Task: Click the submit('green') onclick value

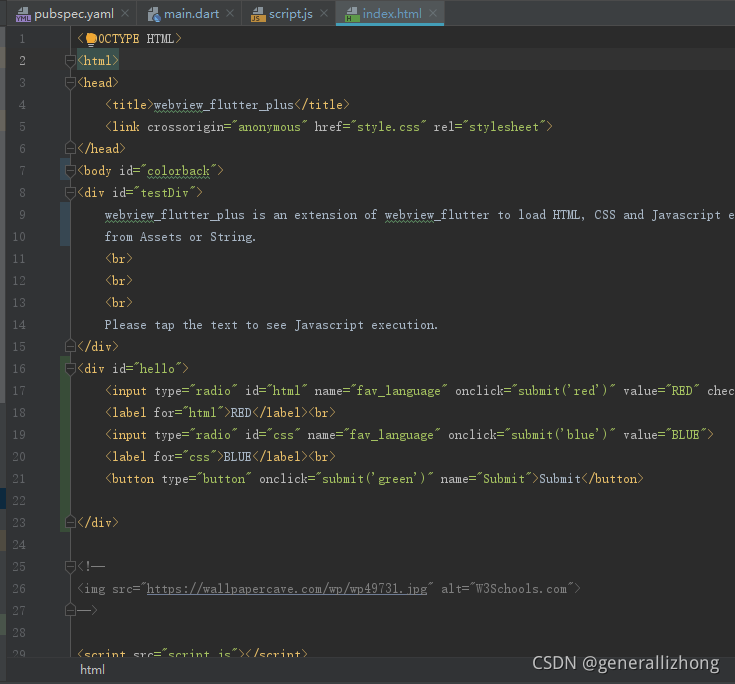Action: [x=375, y=479]
